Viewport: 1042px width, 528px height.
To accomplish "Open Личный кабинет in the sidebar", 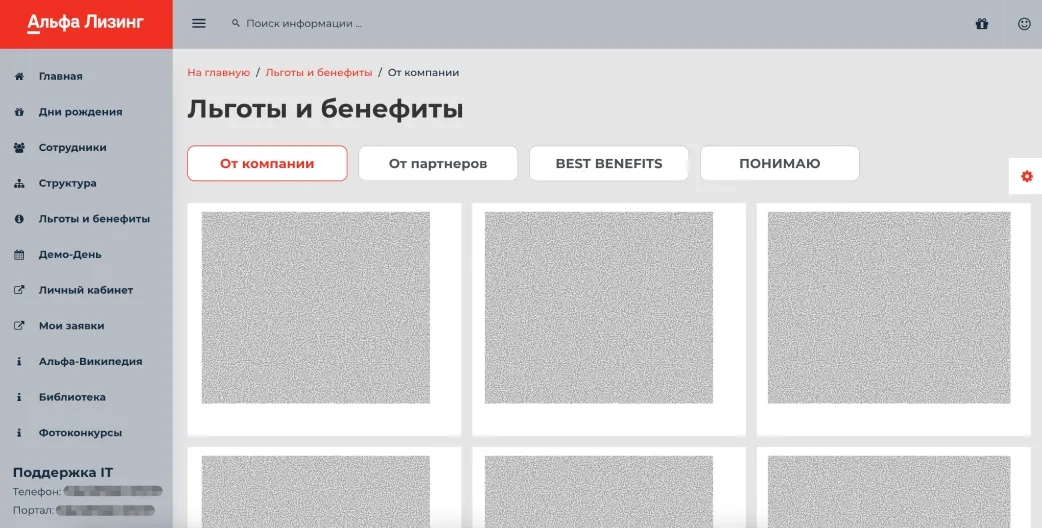I will pos(85,290).
